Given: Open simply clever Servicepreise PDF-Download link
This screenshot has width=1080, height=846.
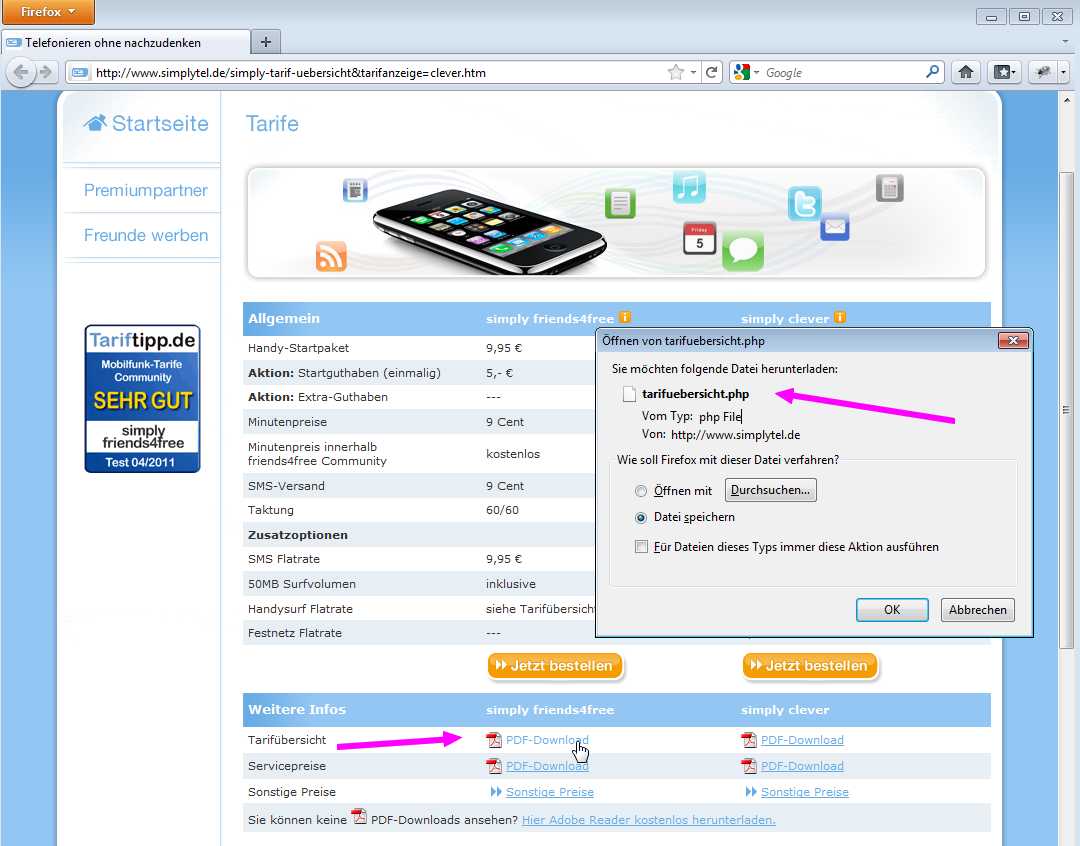Looking at the screenshot, I should tap(802, 766).
